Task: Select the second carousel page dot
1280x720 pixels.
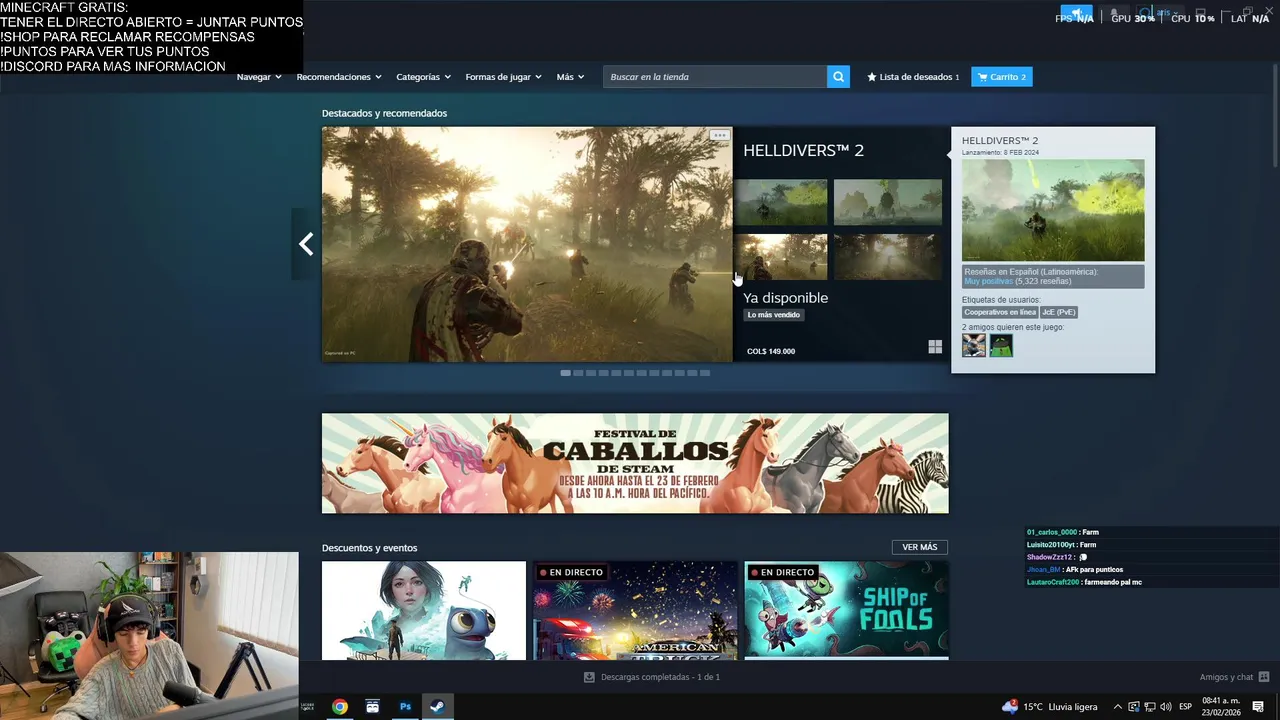Action: point(578,373)
